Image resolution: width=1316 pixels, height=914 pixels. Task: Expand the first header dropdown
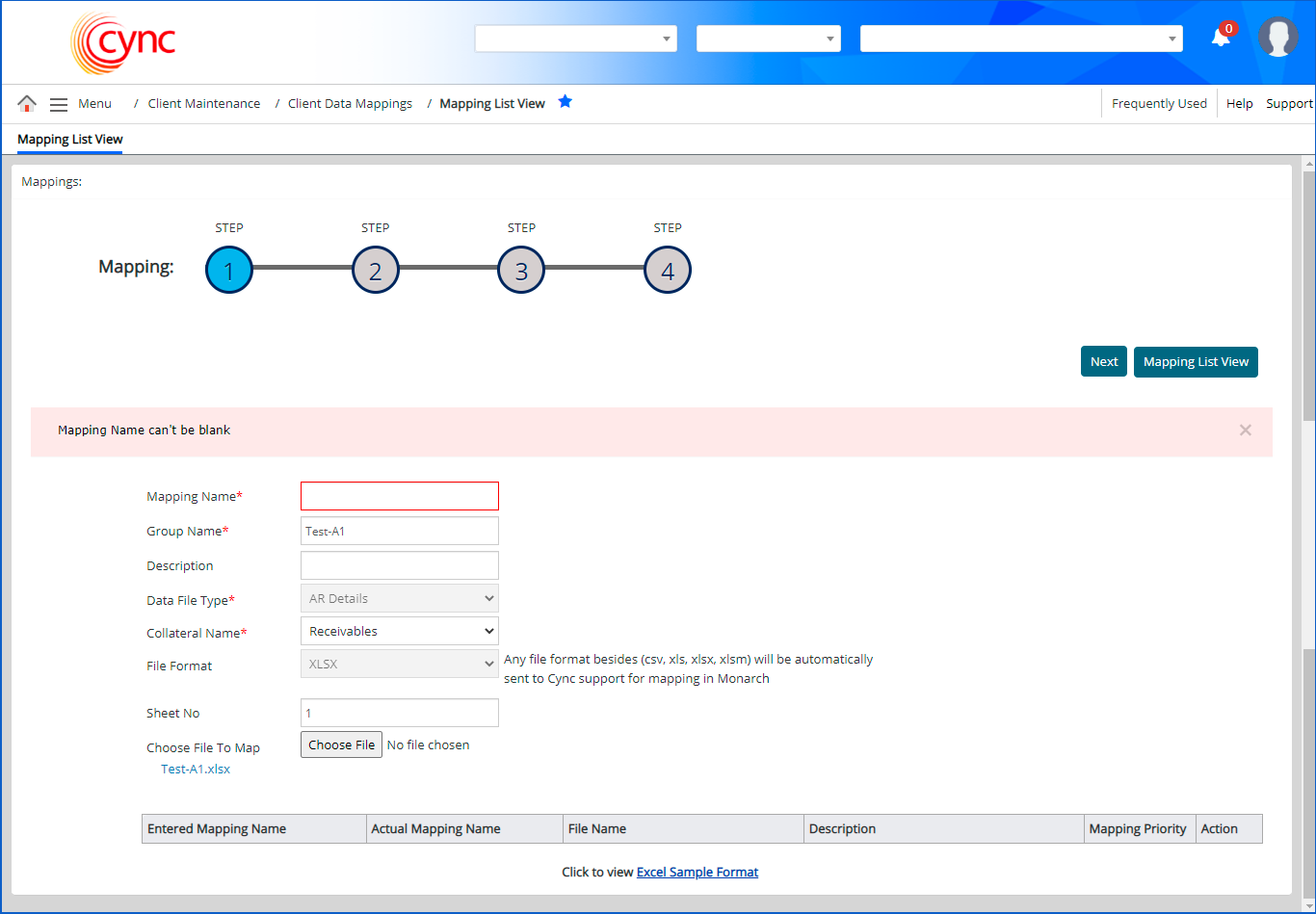click(576, 39)
